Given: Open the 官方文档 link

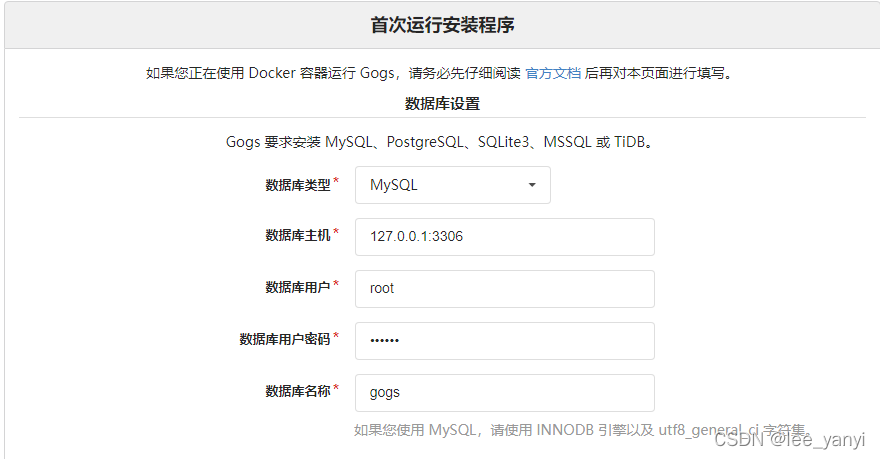Looking at the screenshot, I should pyautogui.click(x=553, y=73).
